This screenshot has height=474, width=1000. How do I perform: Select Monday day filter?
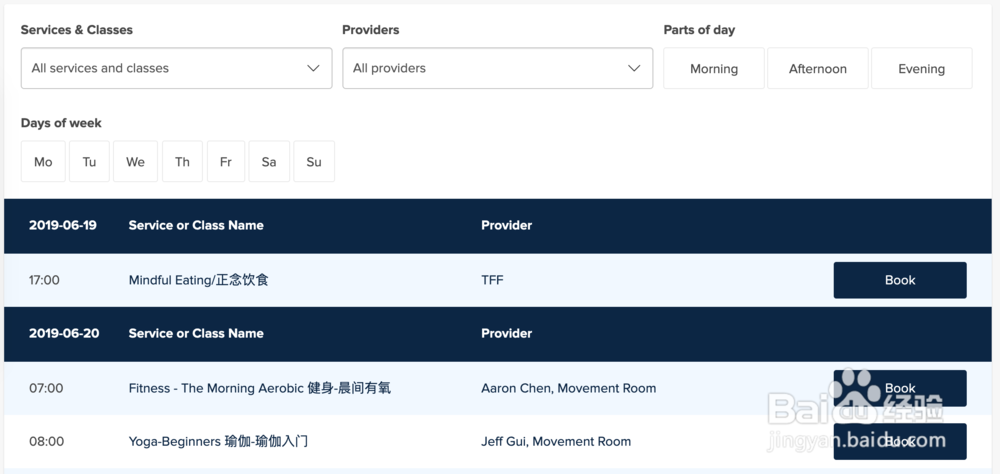43,162
